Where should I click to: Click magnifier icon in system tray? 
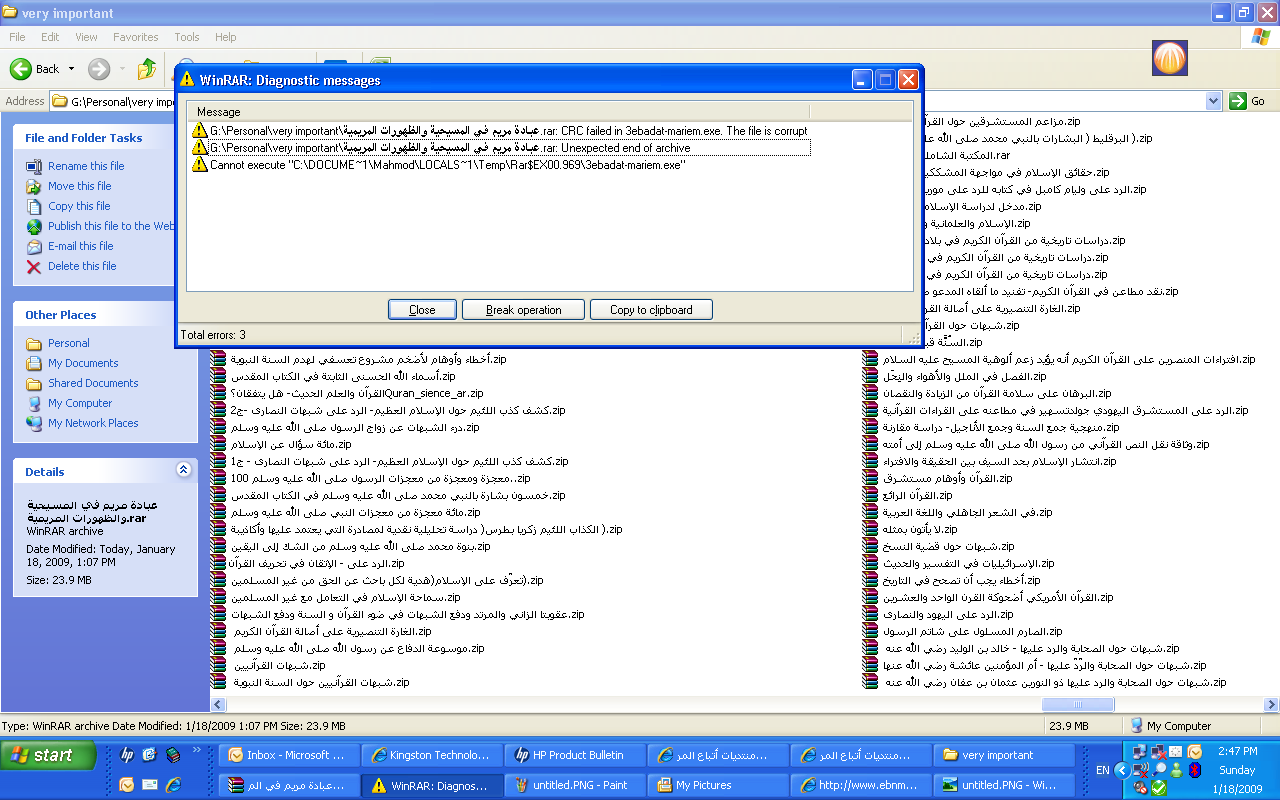1159,769
